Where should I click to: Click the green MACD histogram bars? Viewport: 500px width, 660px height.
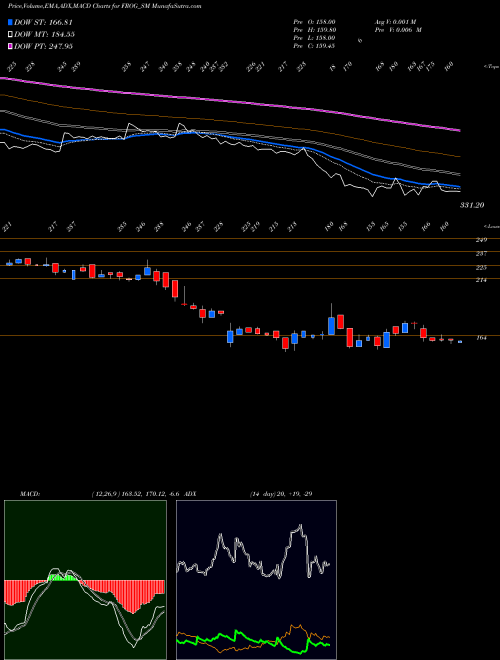(x=63, y=578)
